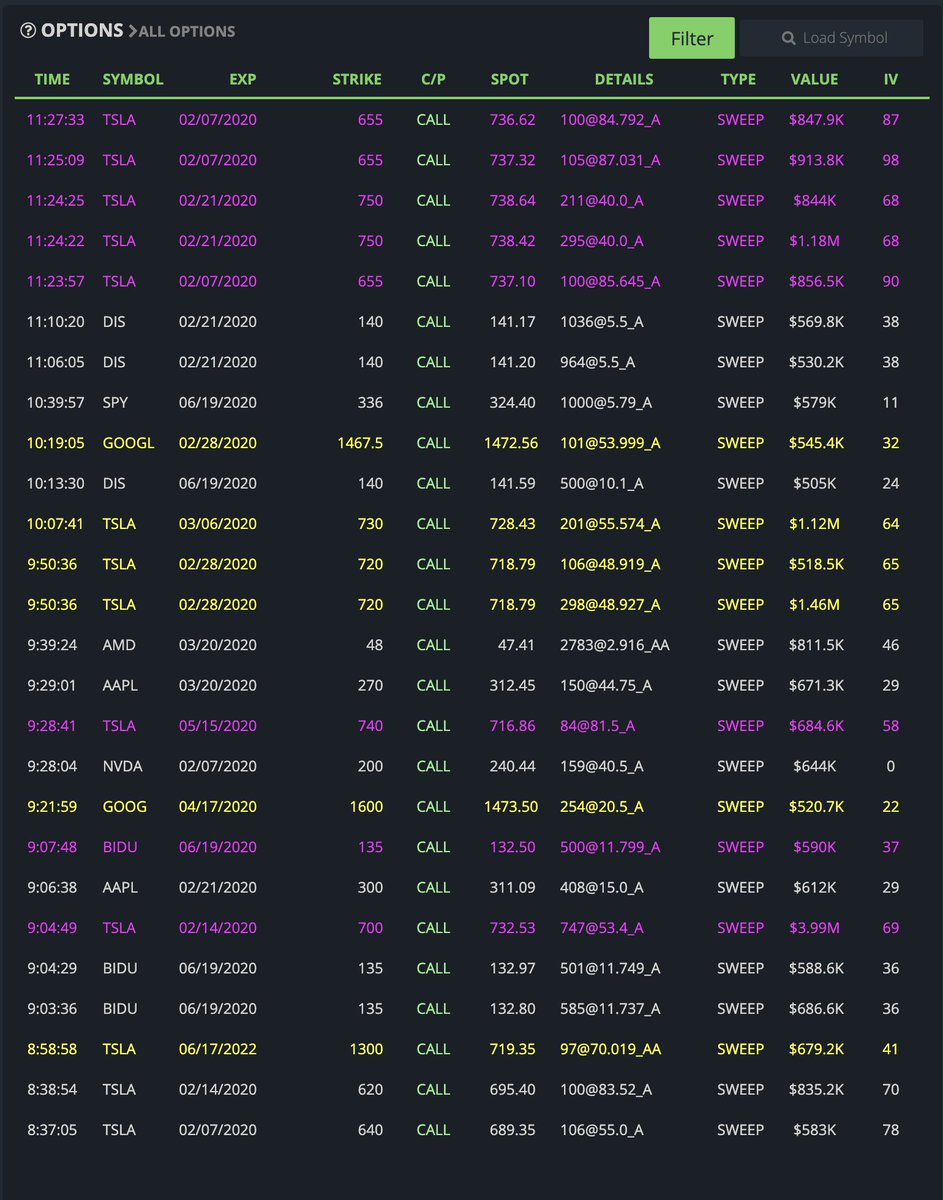Select the GOOG symbol at 9:21:59
This screenshot has width=943, height=1200.
124,807
